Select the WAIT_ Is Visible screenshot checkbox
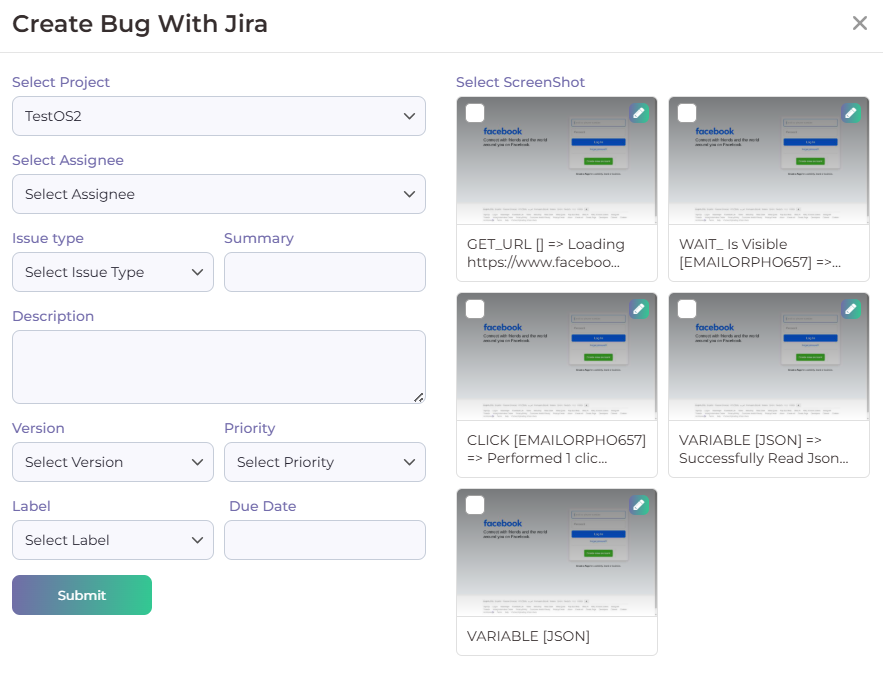The image size is (883, 697). point(687,113)
